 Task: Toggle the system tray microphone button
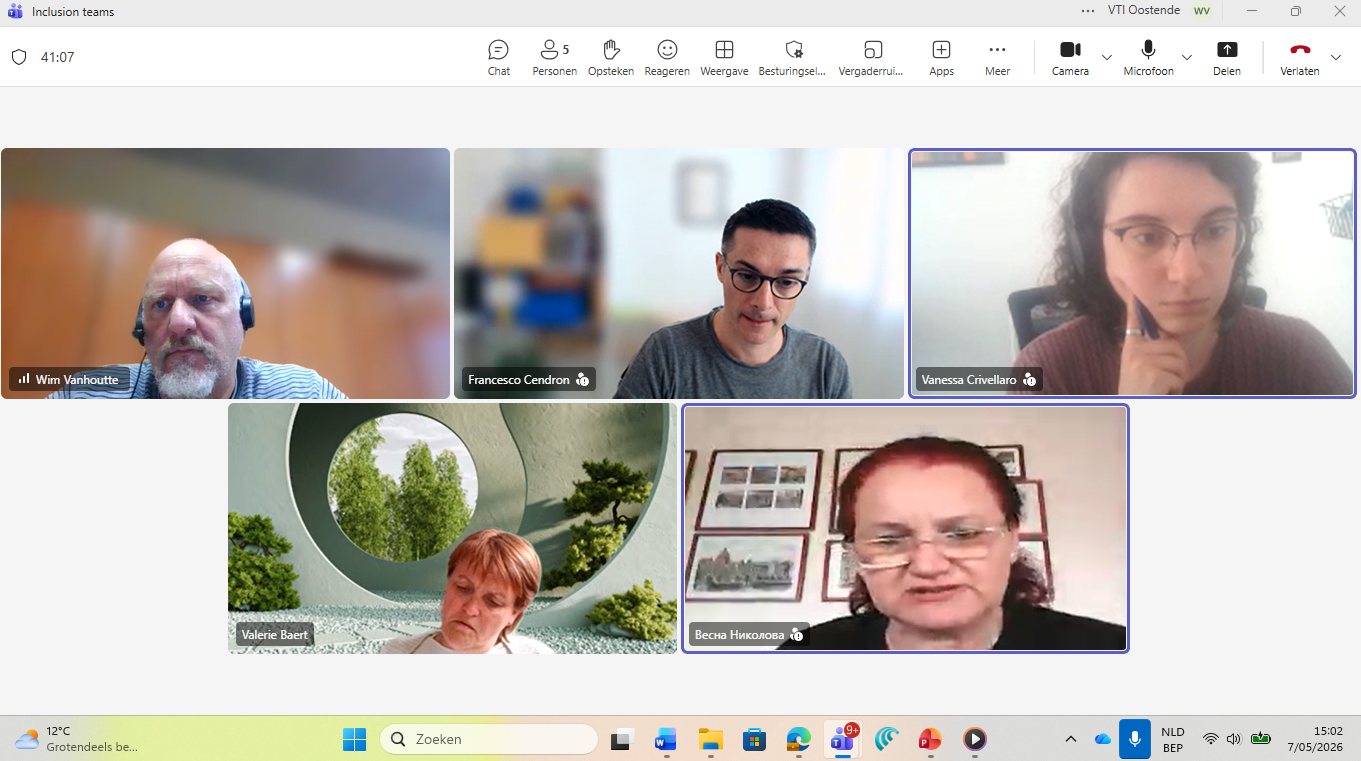tap(1134, 739)
